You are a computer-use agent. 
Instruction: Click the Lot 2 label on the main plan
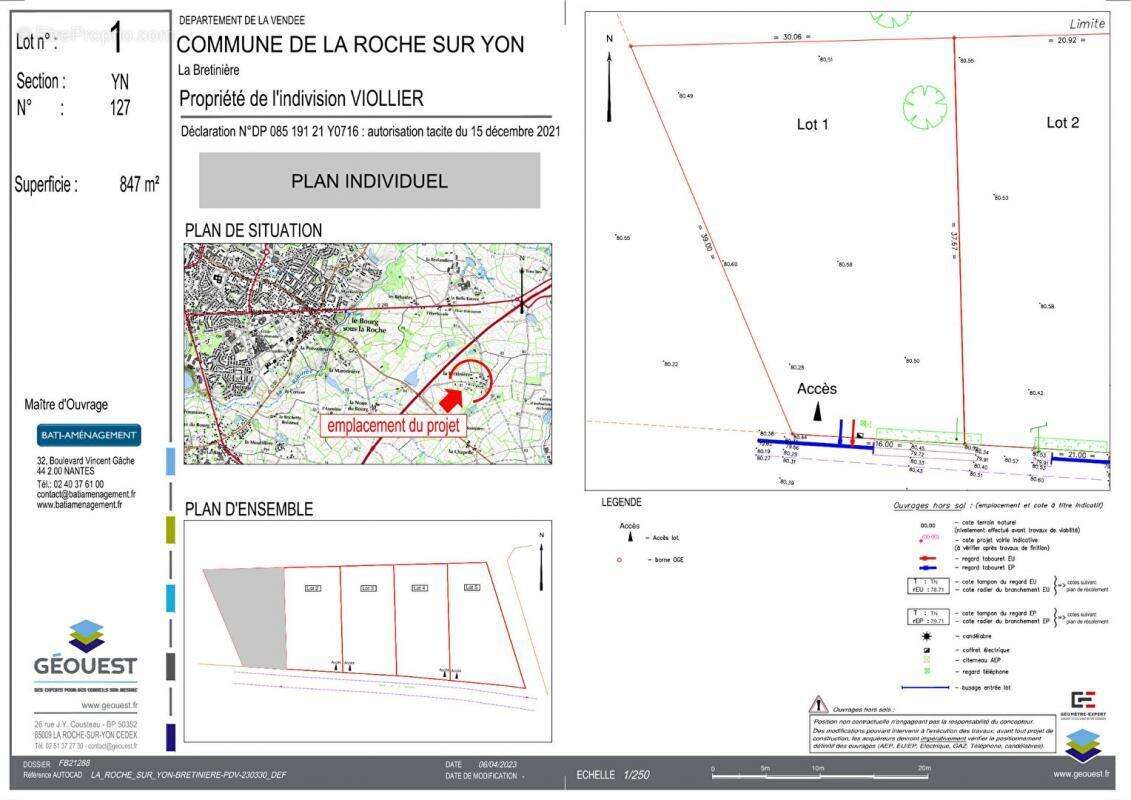click(x=1062, y=123)
